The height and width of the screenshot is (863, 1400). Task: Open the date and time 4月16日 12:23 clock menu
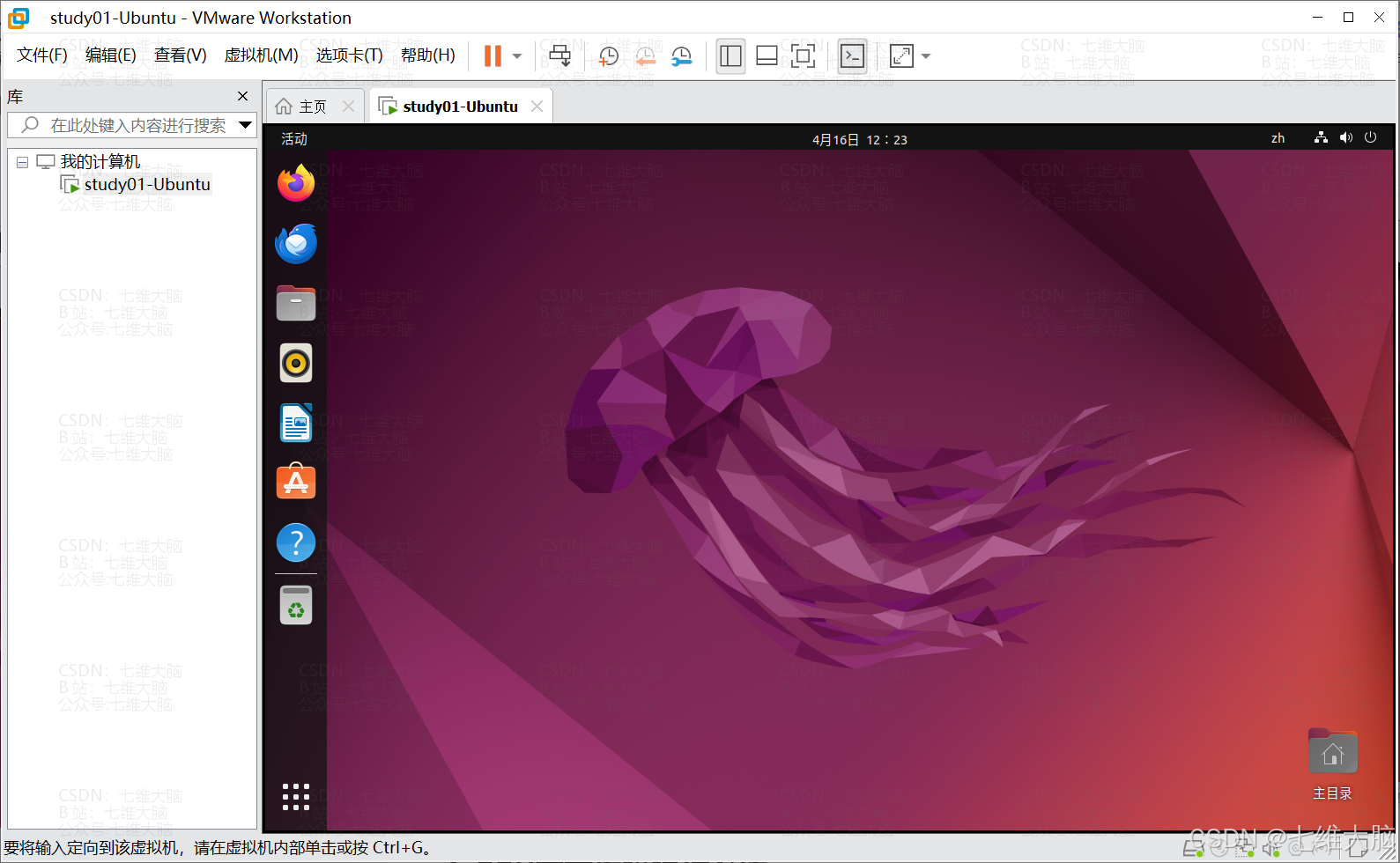tap(860, 139)
